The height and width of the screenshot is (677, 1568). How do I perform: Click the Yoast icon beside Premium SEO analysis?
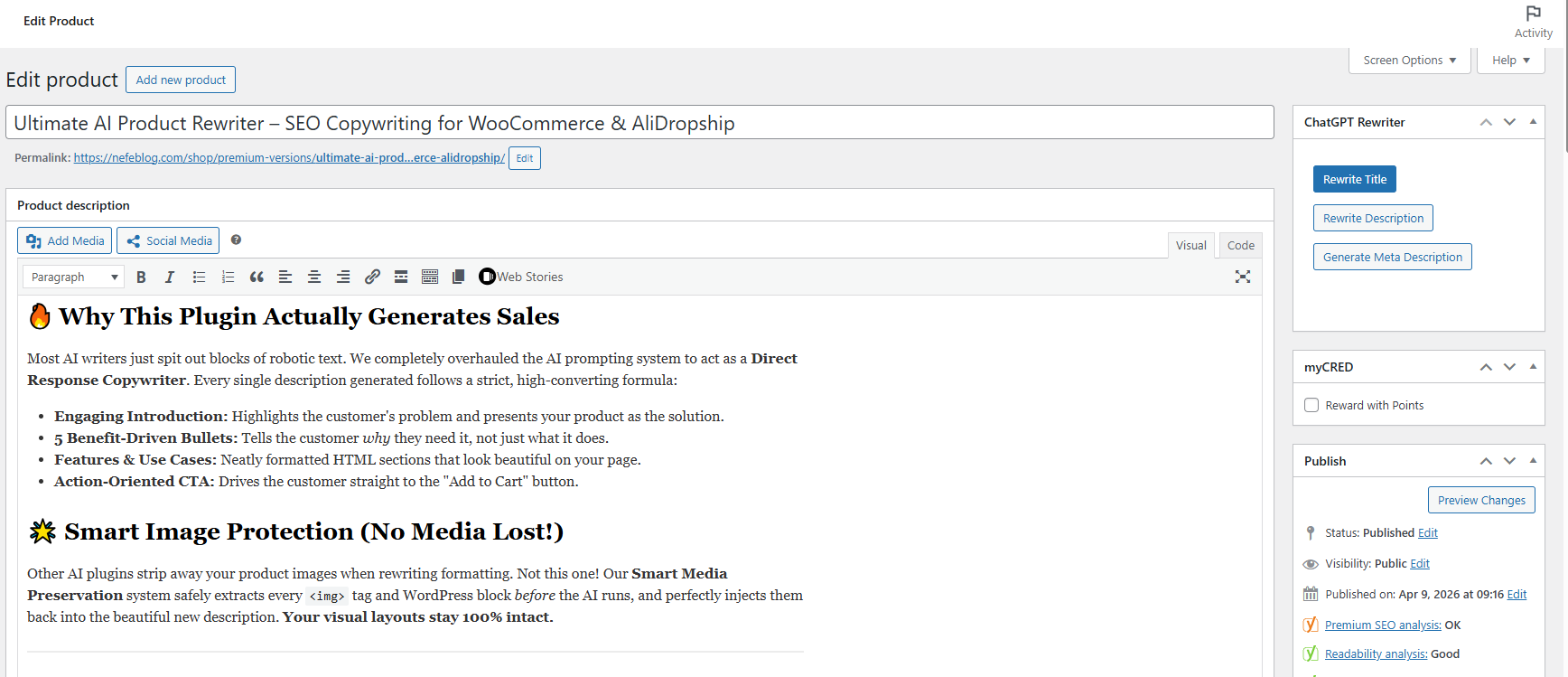1311,625
